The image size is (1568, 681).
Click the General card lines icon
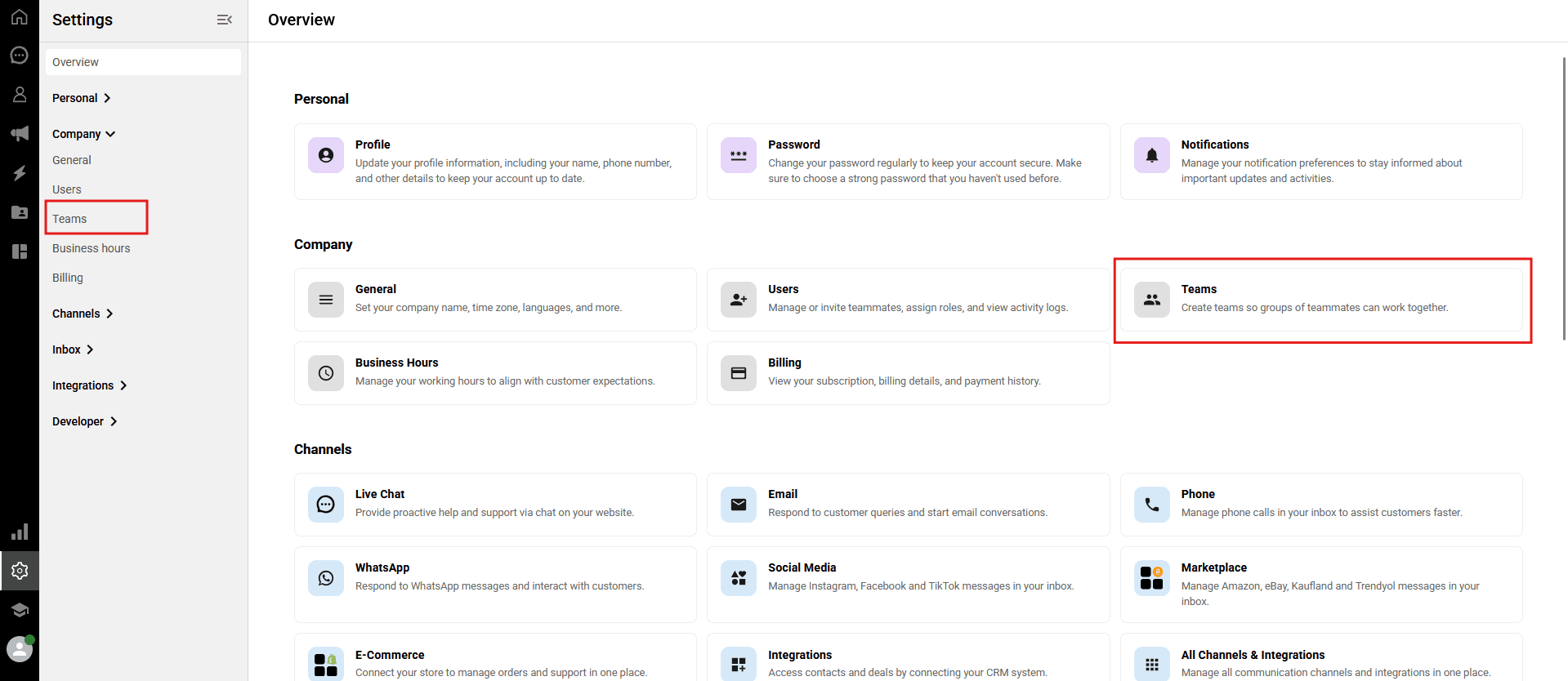[x=326, y=300]
